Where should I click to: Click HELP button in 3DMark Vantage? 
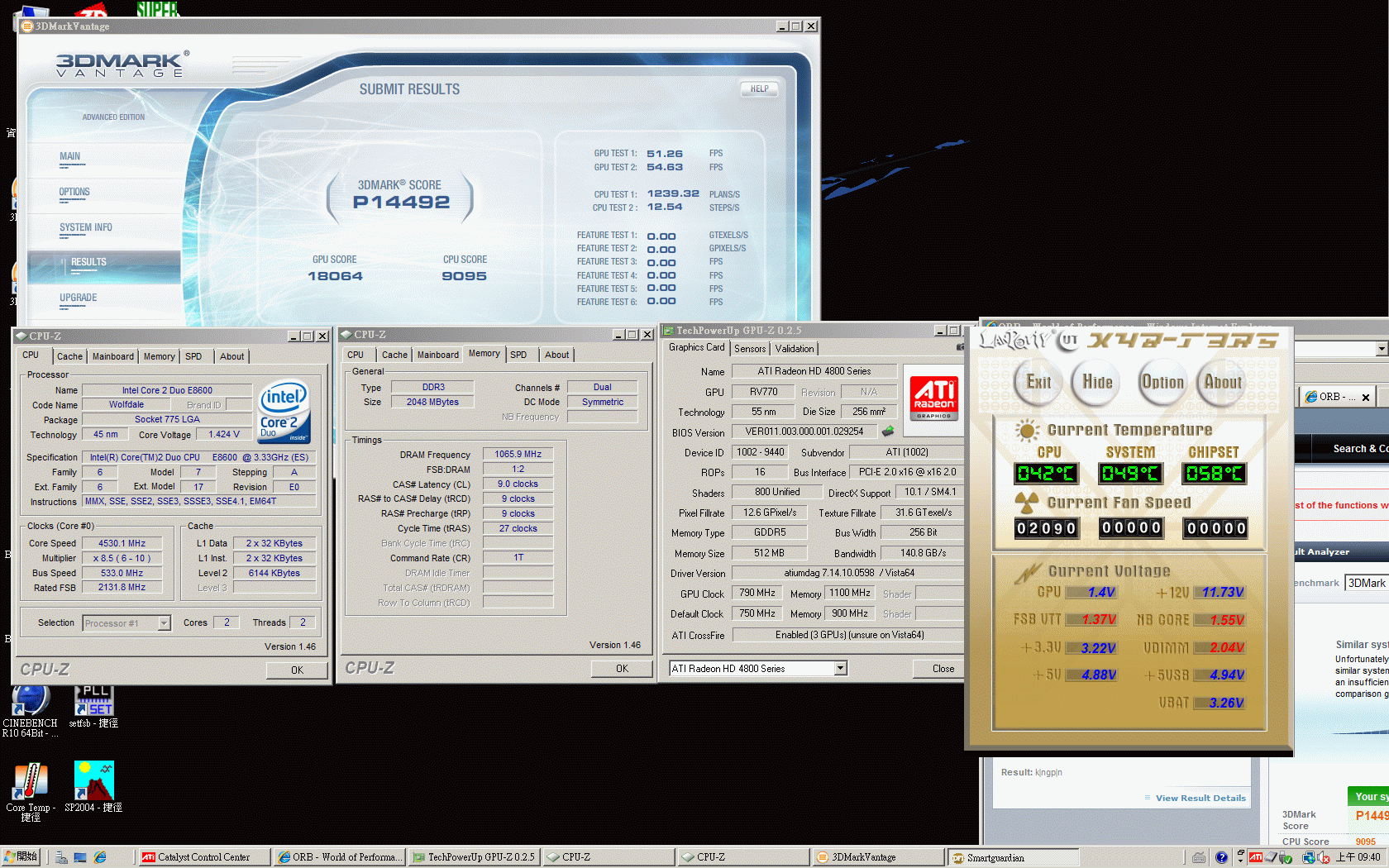759,88
